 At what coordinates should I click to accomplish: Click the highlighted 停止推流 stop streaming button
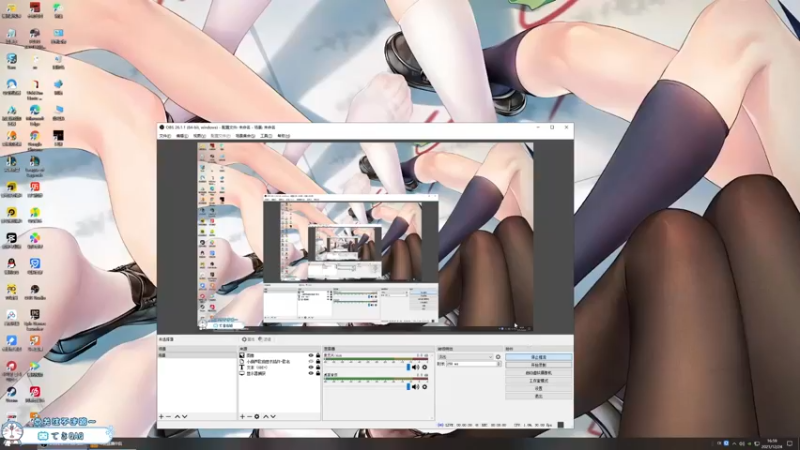tap(538, 357)
